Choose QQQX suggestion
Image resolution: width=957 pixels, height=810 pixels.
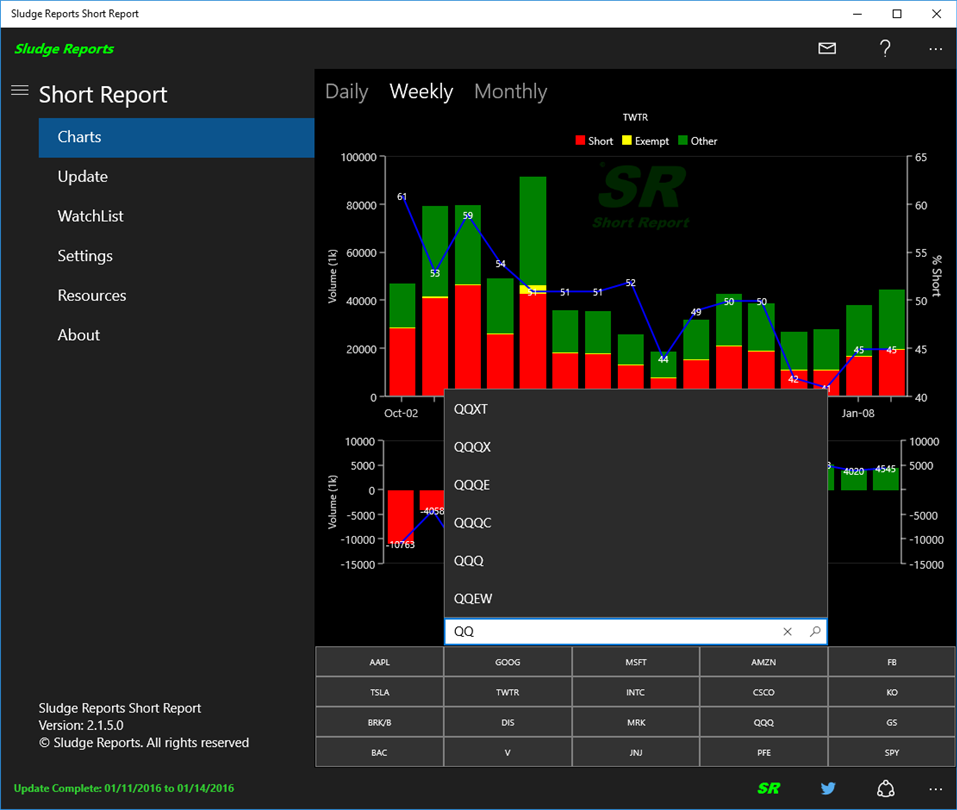(x=636, y=447)
